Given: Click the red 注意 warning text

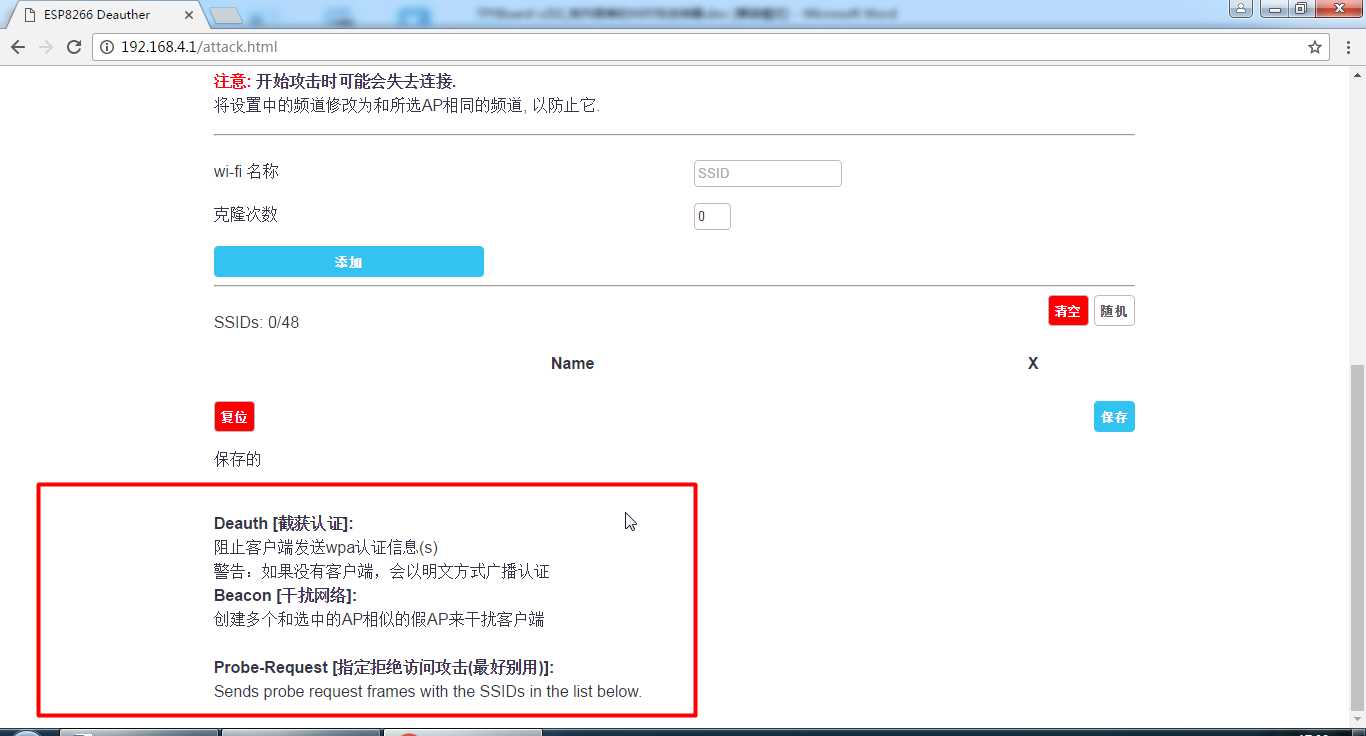Looking at the screenshot, I should coord(233,81).
